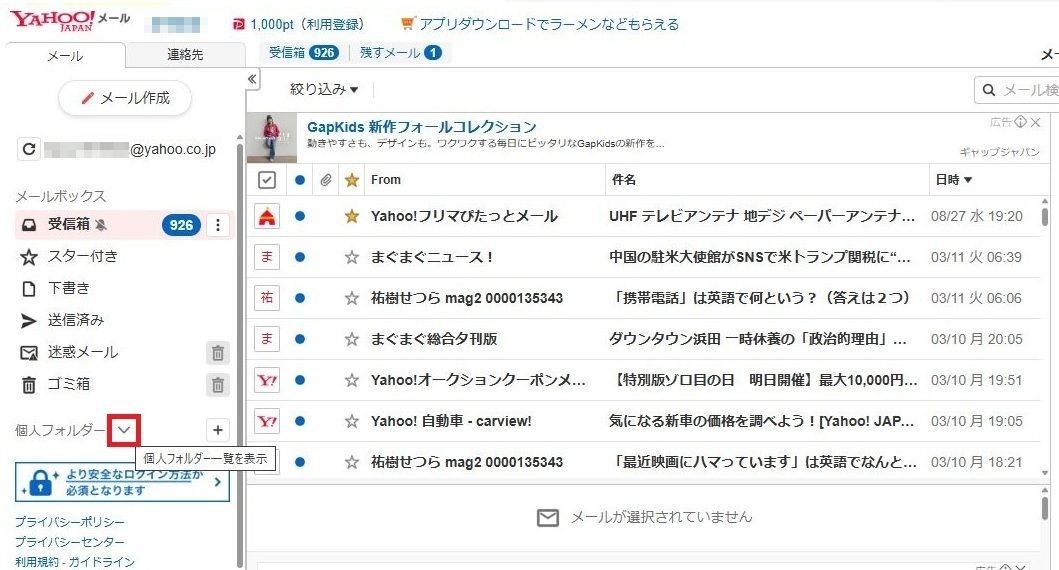Open the 絞り込み filter dropdown
The image size is (1059, 570).
324,90
